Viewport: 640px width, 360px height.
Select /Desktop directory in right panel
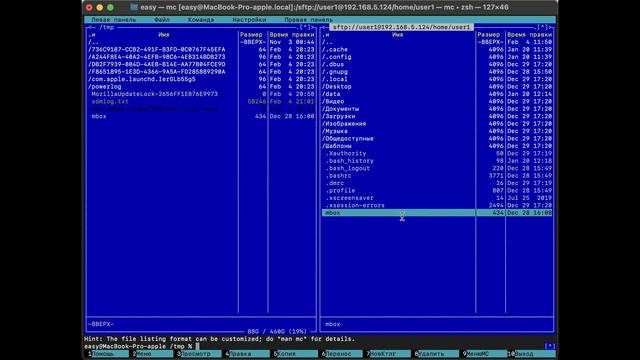(437, 87)
